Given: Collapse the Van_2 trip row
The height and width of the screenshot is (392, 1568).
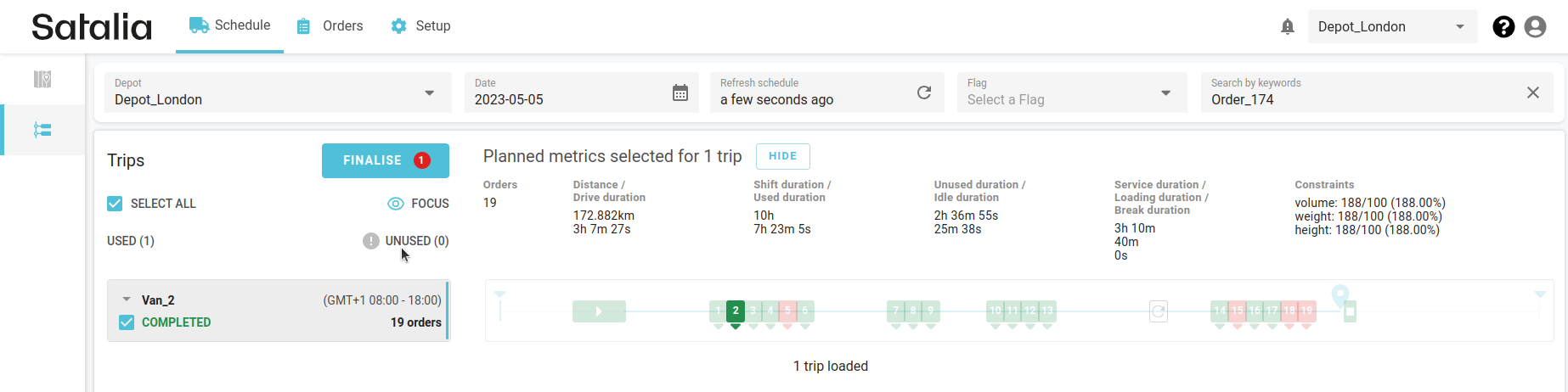Looking at the screenshot, I should click(127, 300).
